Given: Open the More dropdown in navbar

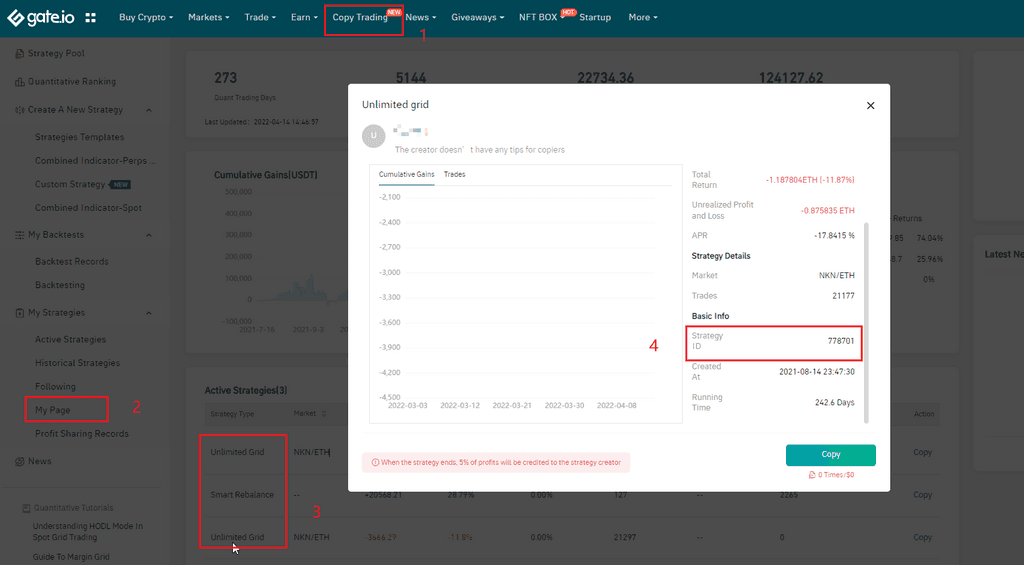Looking at the screenshot, I should click(x=642, y=17).
